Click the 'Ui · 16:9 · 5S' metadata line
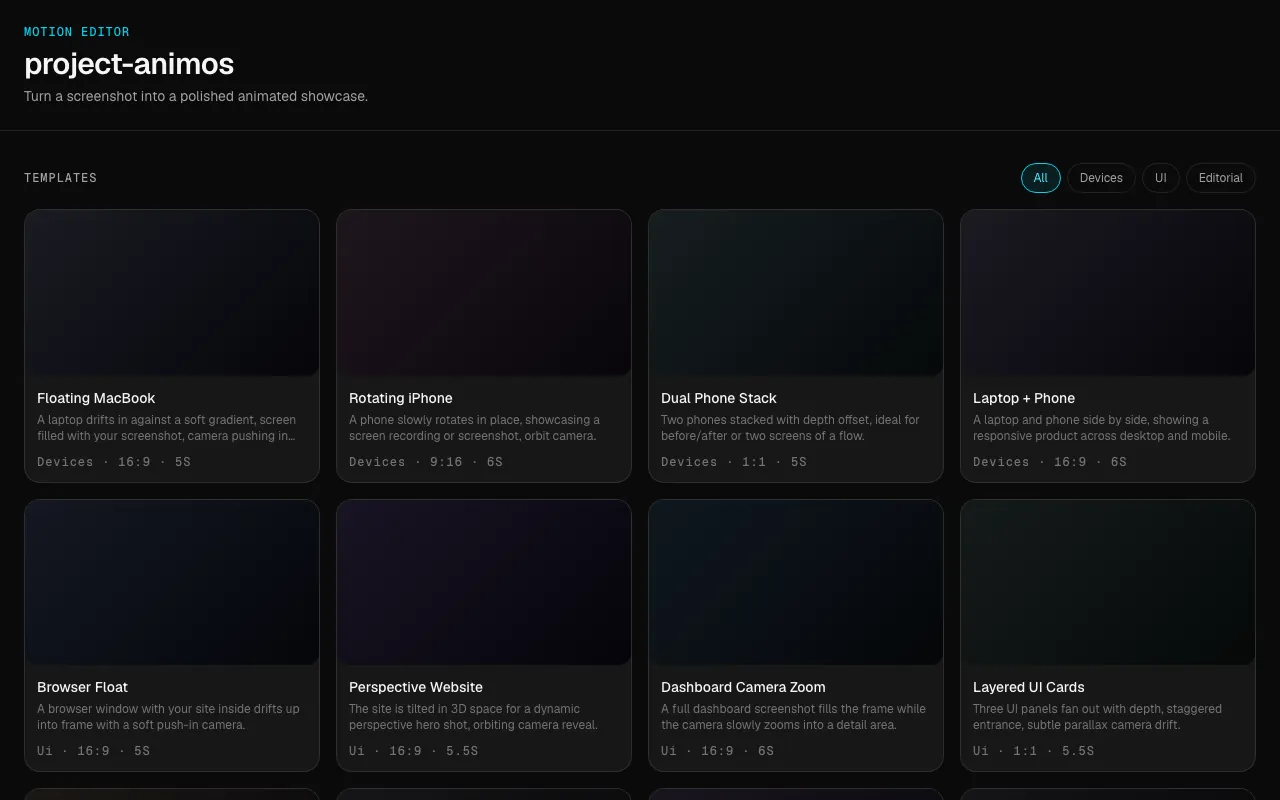The height and width of the screenshot is (800, 1280). coord(93,751)
